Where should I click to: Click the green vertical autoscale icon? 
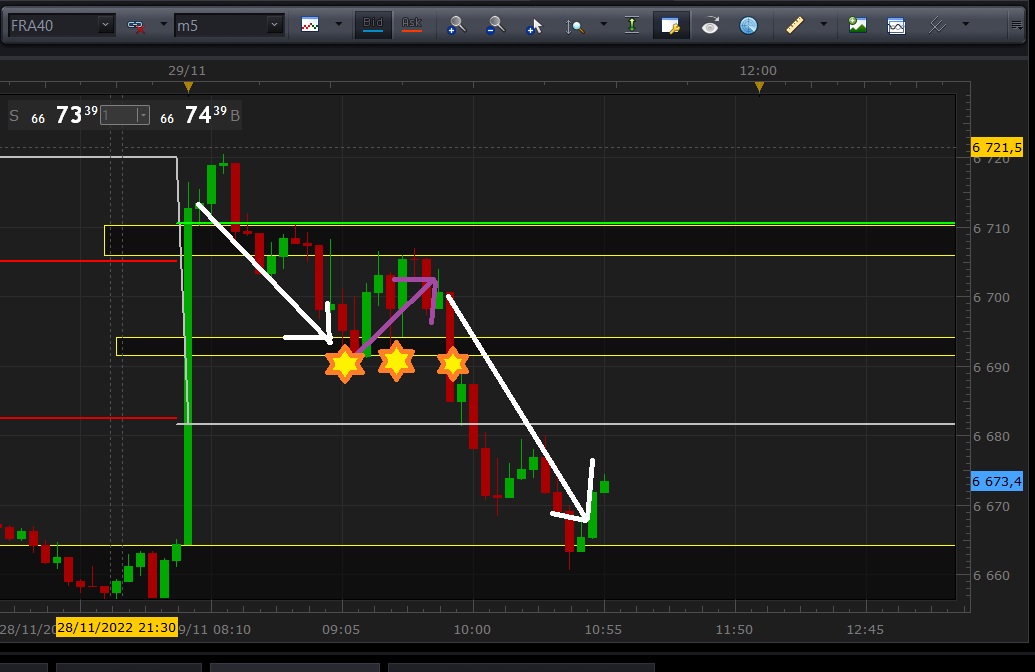click(x=632, y=25)
